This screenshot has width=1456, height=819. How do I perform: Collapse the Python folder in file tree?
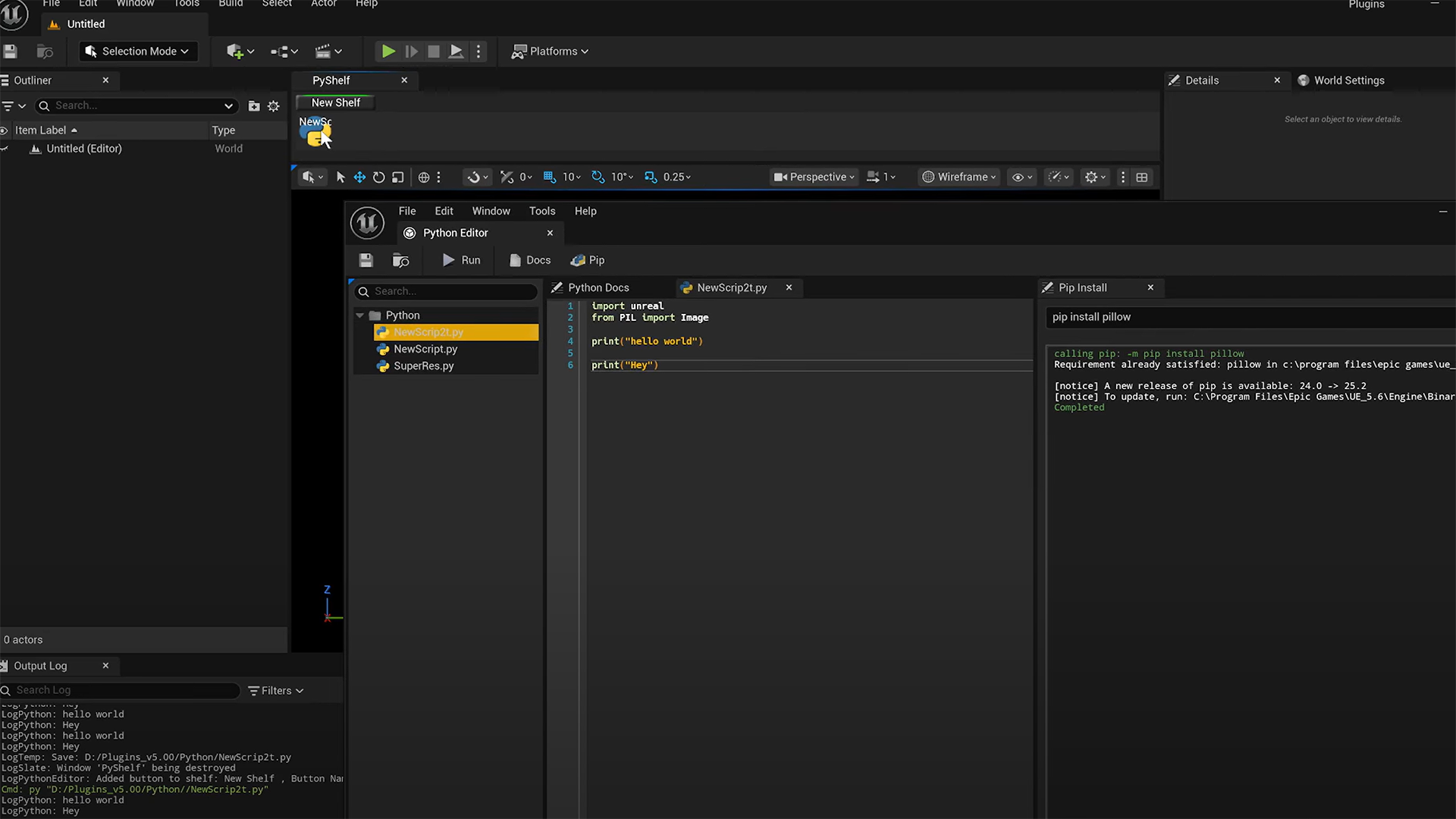pyautogui.click(x=360, y=315)
